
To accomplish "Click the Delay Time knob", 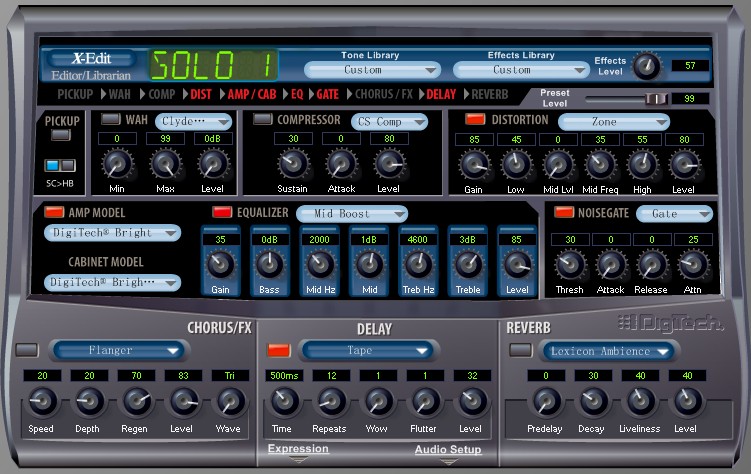I will (284, 401).
